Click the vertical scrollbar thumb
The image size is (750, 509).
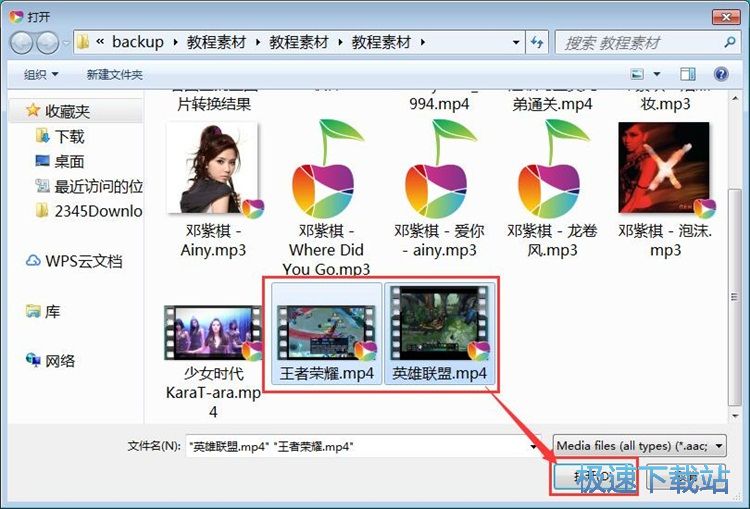pos(735,297)
